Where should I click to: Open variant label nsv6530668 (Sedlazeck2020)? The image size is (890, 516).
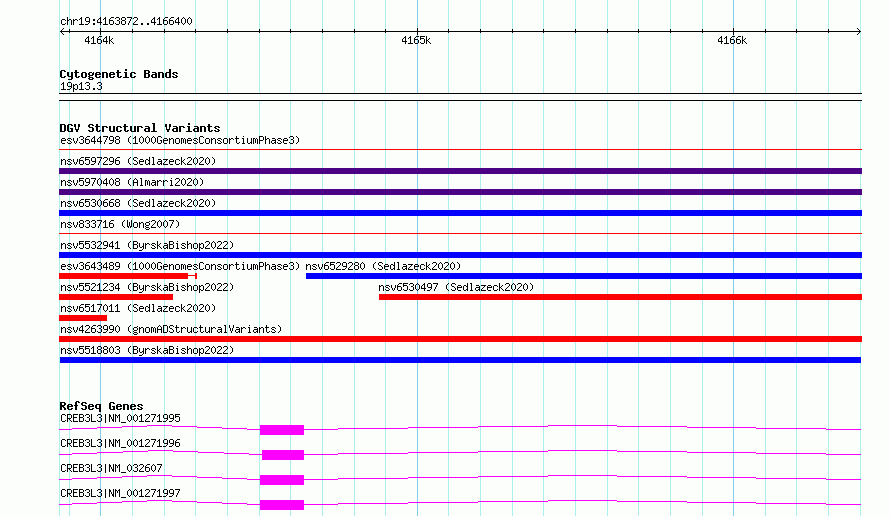coord(138,203)
